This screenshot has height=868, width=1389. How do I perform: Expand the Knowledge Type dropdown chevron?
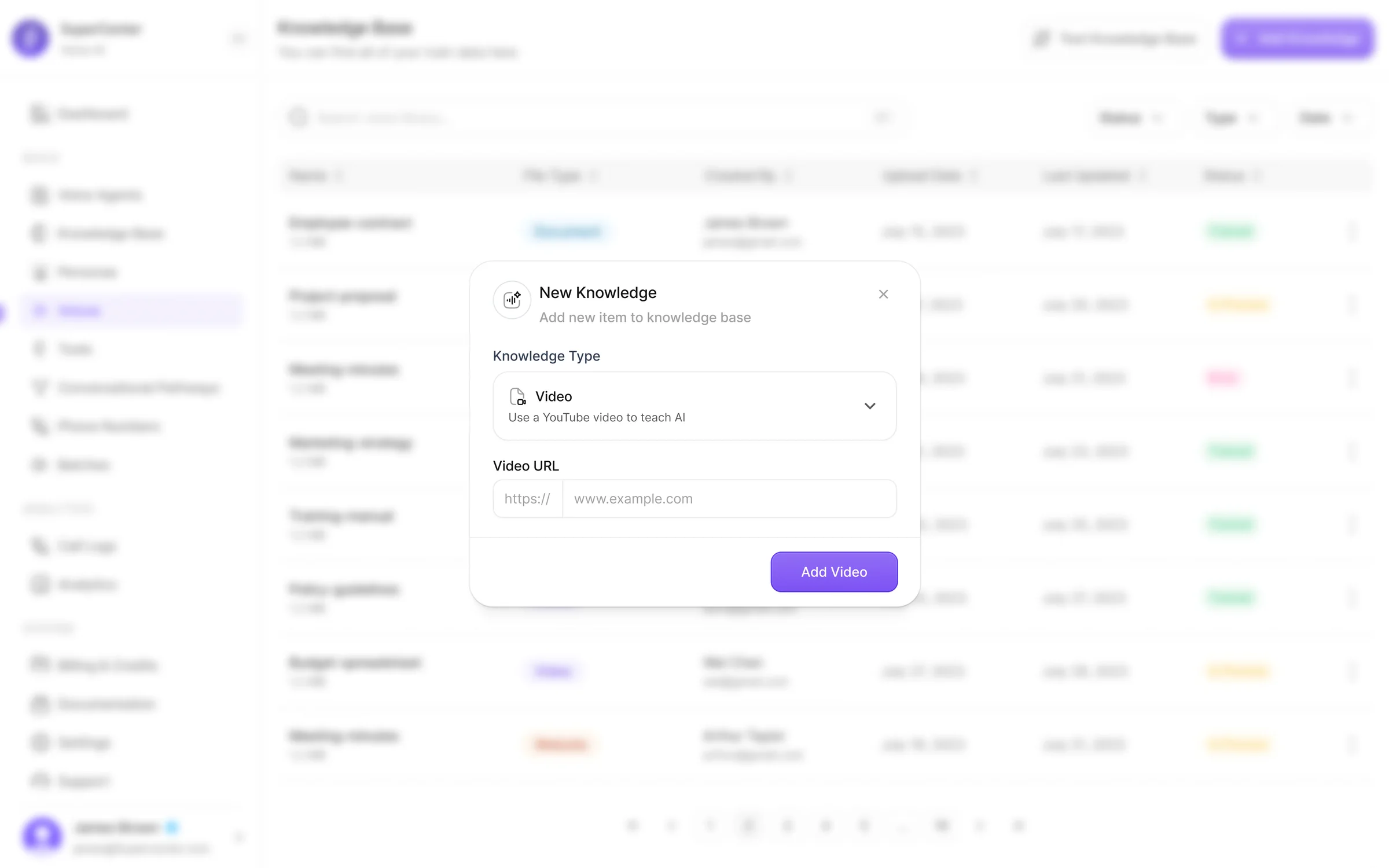870,406
